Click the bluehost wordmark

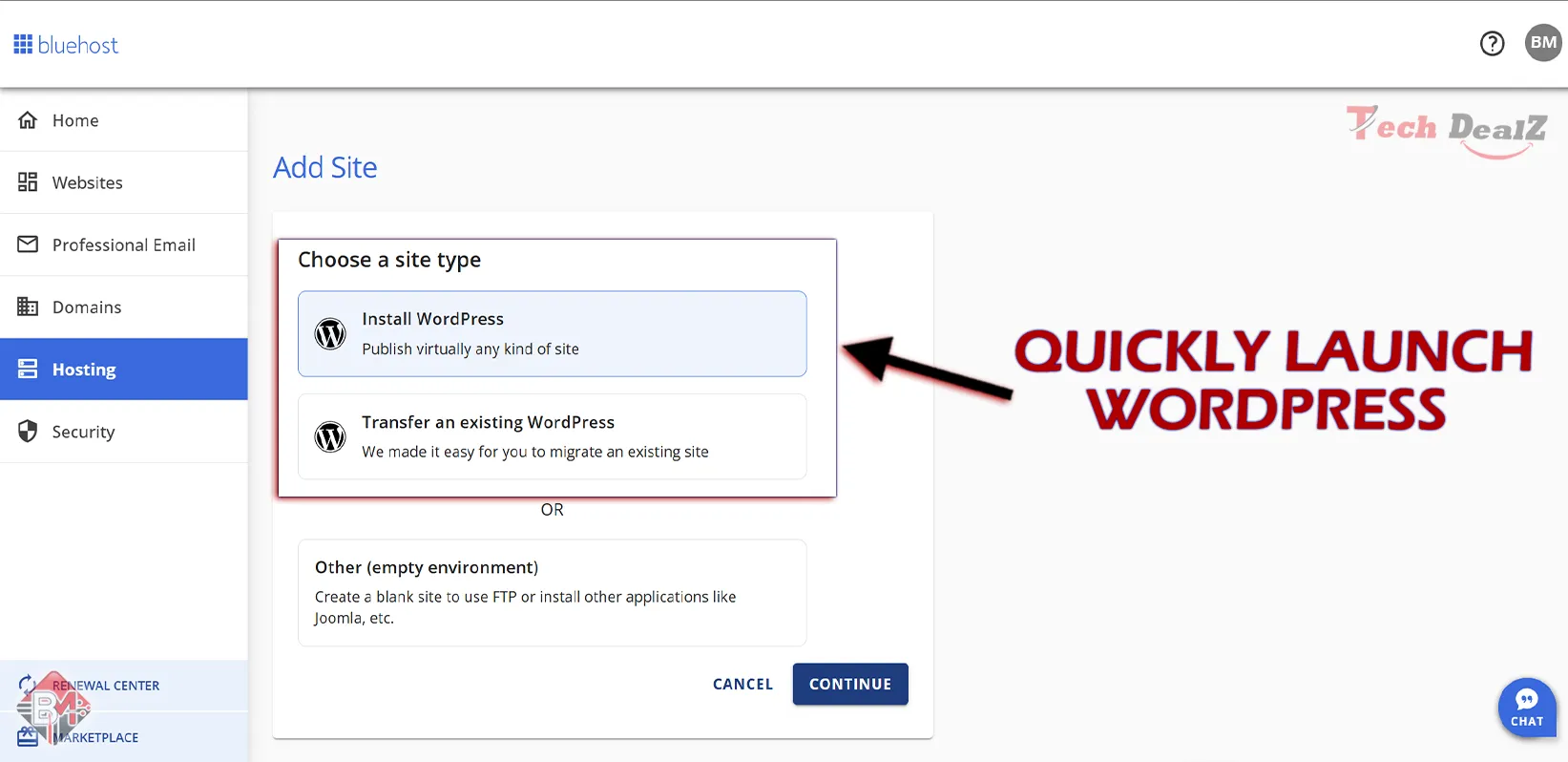tap(78, 45)
